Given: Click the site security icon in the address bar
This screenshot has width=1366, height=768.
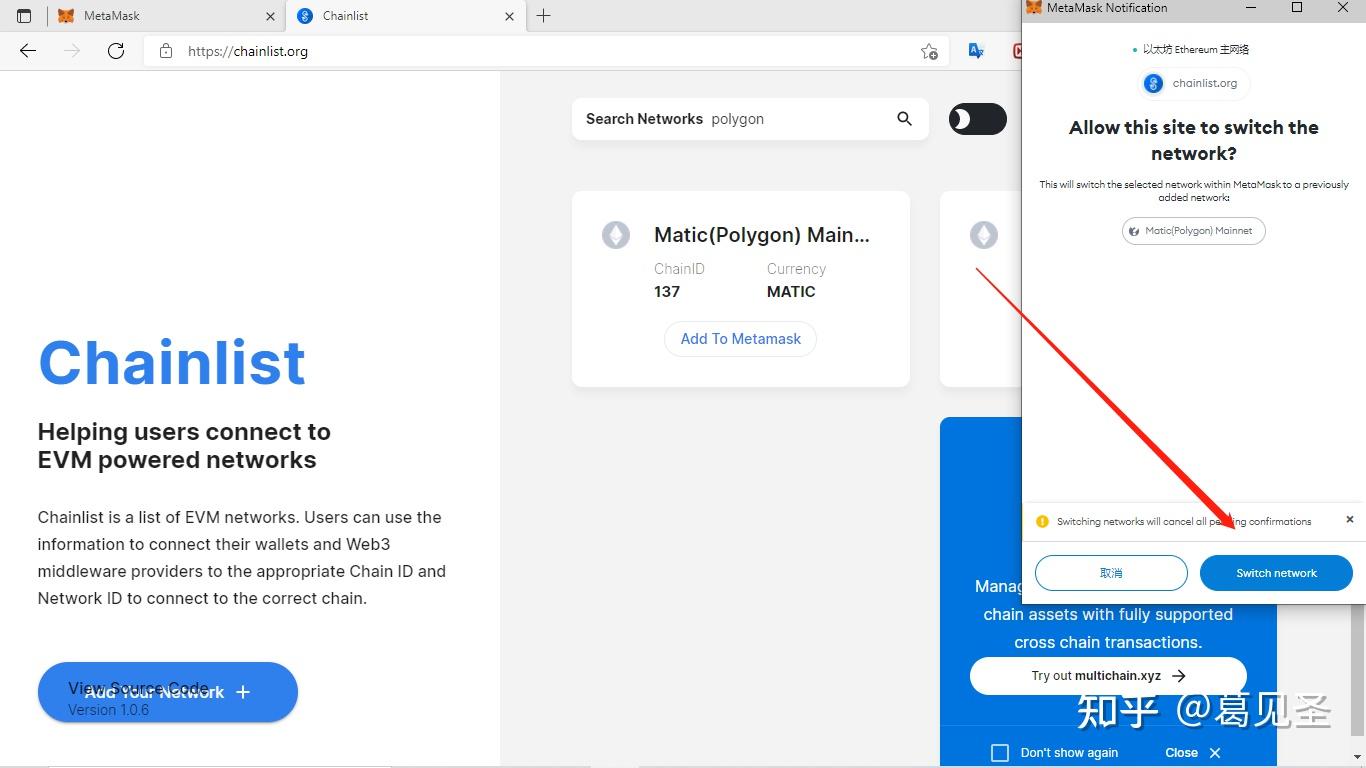Looking at the screenshot, I should point(165,51).
